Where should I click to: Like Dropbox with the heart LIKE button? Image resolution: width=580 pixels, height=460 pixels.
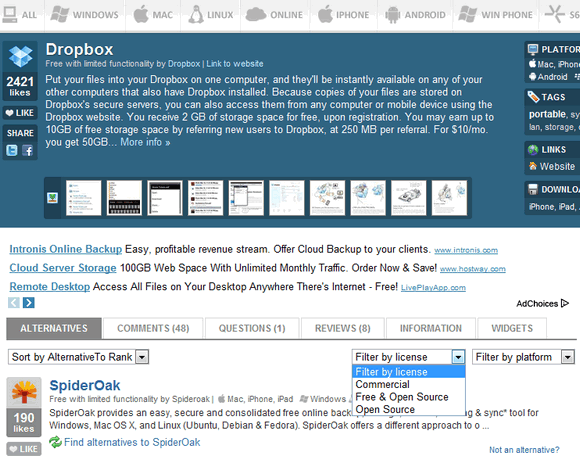click(x=20, y=113)
